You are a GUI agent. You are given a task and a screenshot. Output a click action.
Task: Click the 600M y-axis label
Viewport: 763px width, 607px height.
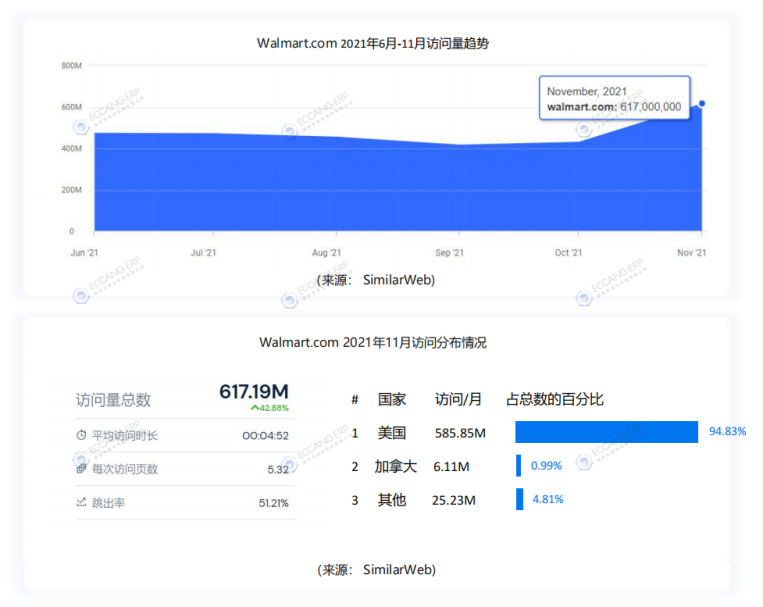[72, 107]
